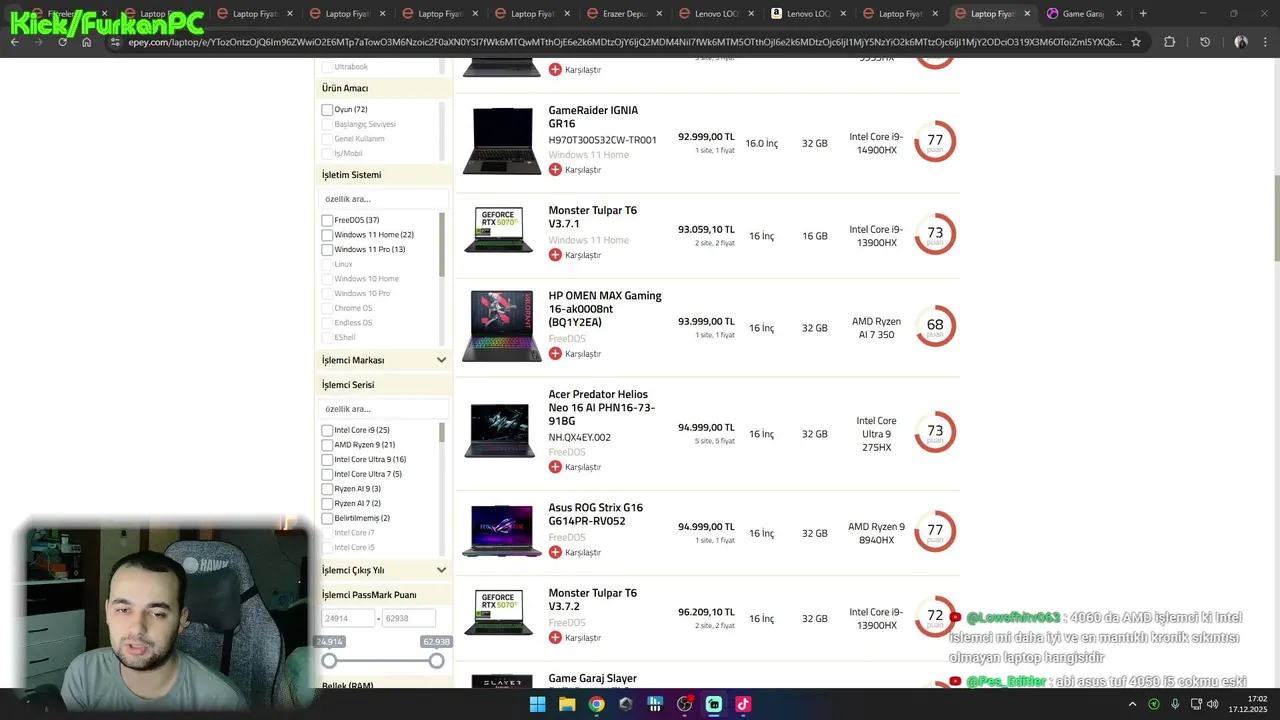Show hidden system tray icons
Viewport: 1280px width, 720px height.
pos(1132,704)
